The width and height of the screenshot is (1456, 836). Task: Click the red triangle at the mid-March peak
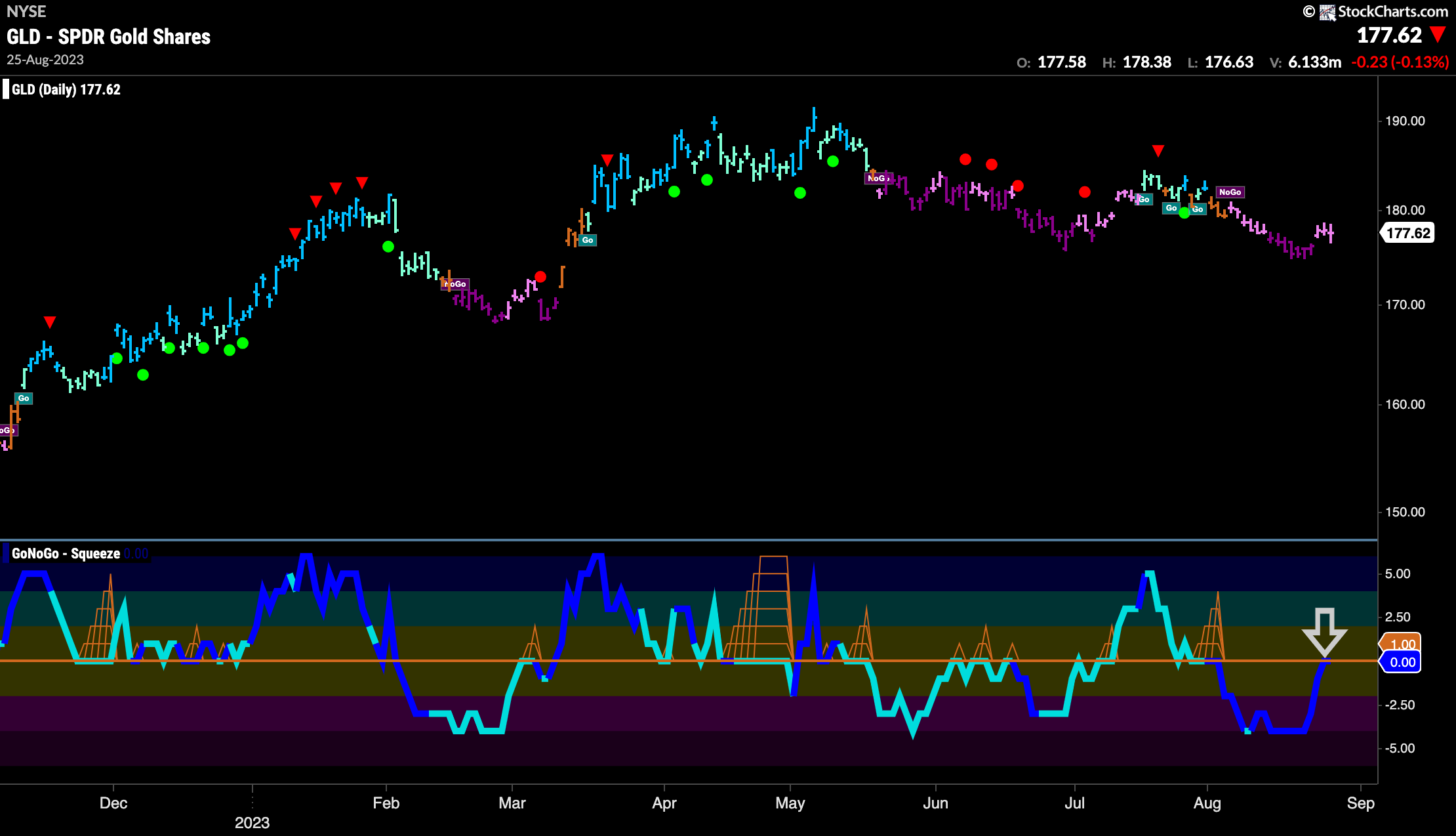pyautogui.click(x=607, y=160)
